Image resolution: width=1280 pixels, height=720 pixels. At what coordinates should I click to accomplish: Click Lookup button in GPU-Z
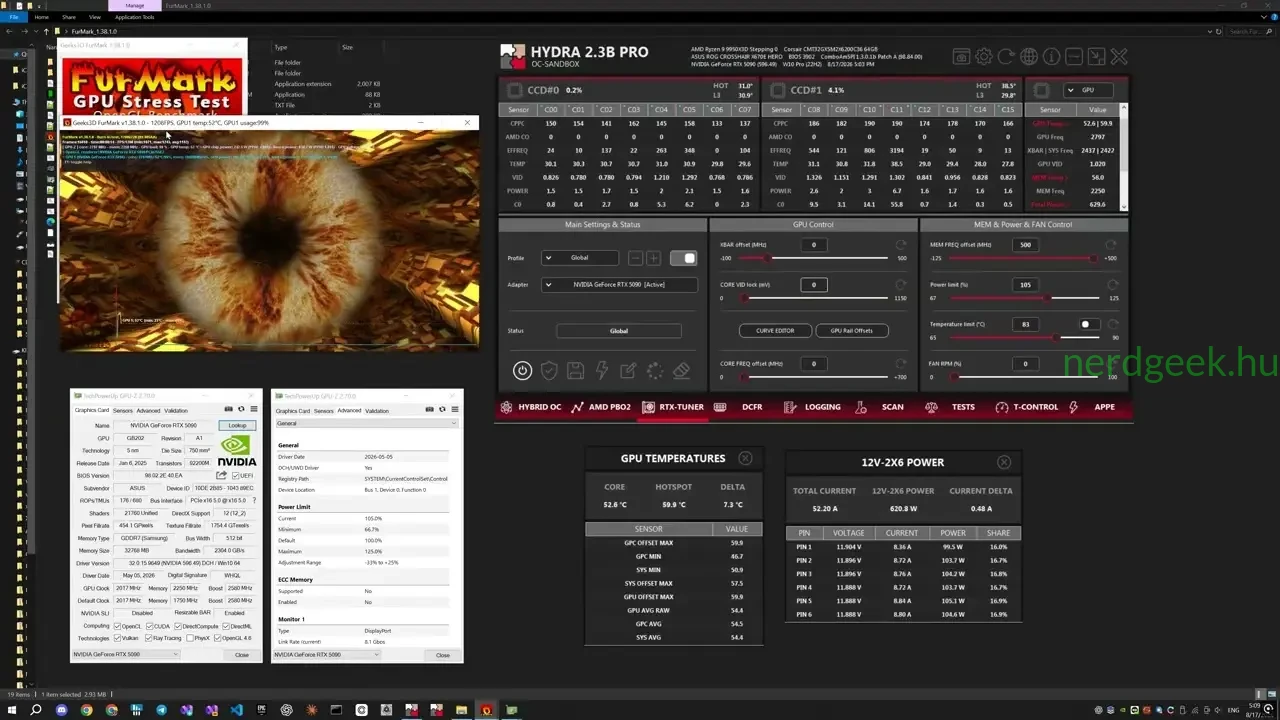[x=237, y=425]
